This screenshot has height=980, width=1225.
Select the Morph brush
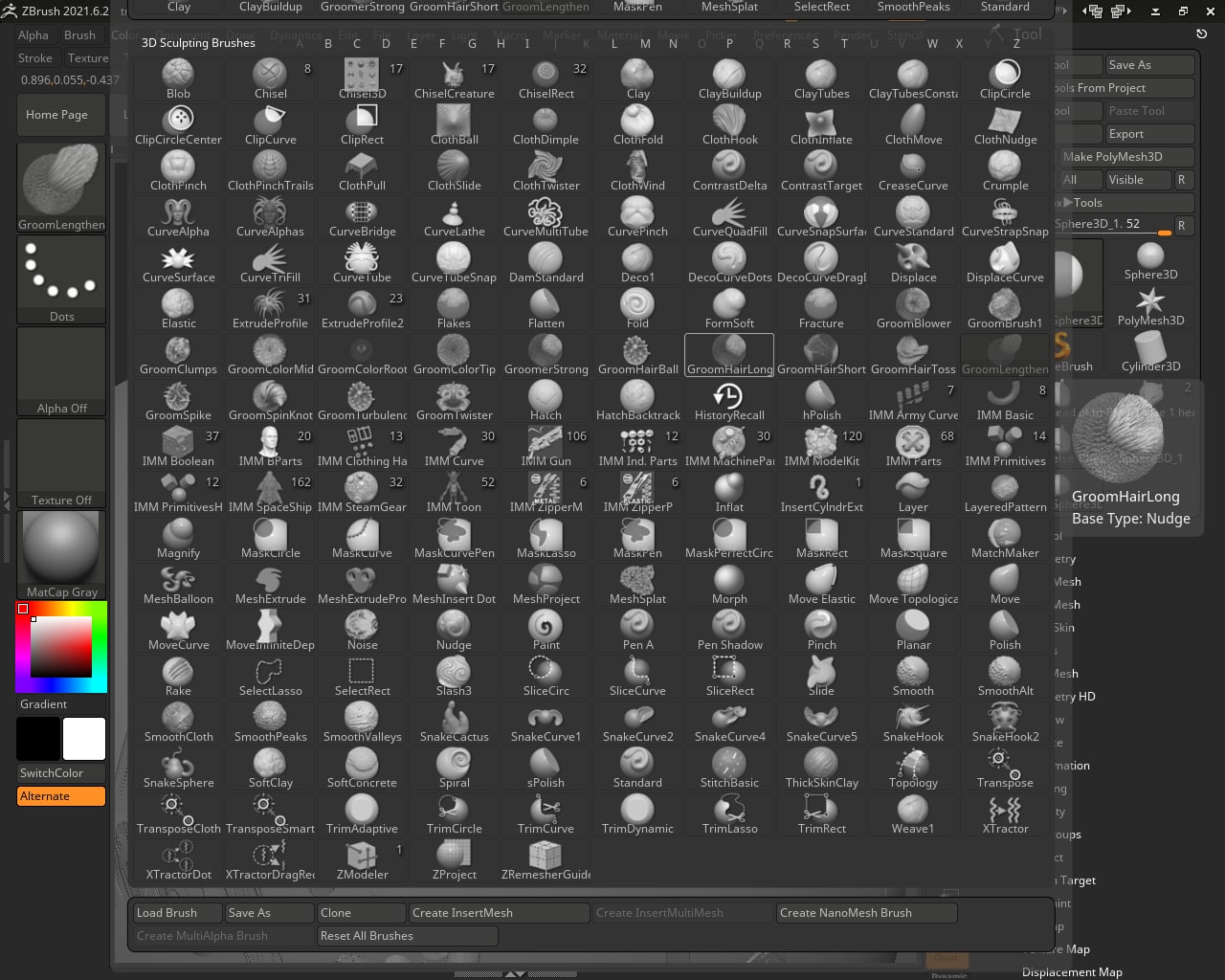(x=729, y=585)
